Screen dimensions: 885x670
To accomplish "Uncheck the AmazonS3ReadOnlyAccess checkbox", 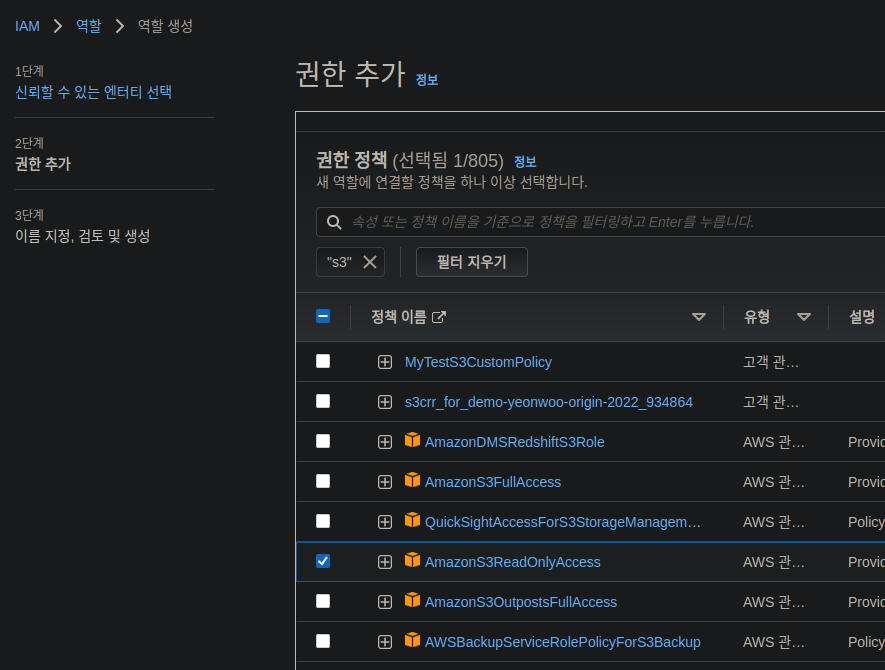I will (323, 562).
